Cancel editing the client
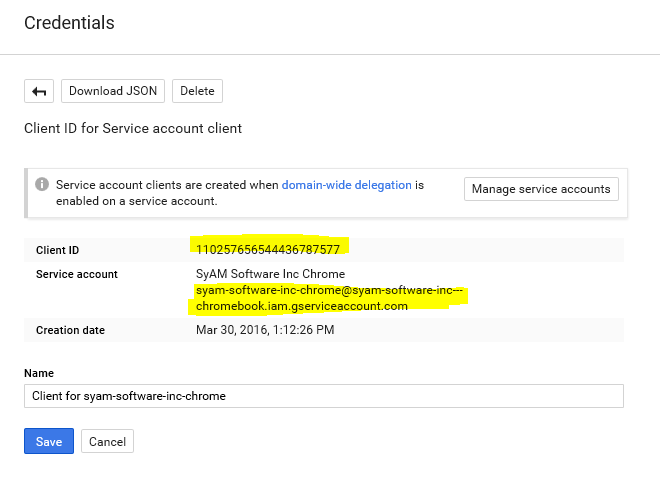The height and width of the screenshot is (491, 660). coord(107,441)
